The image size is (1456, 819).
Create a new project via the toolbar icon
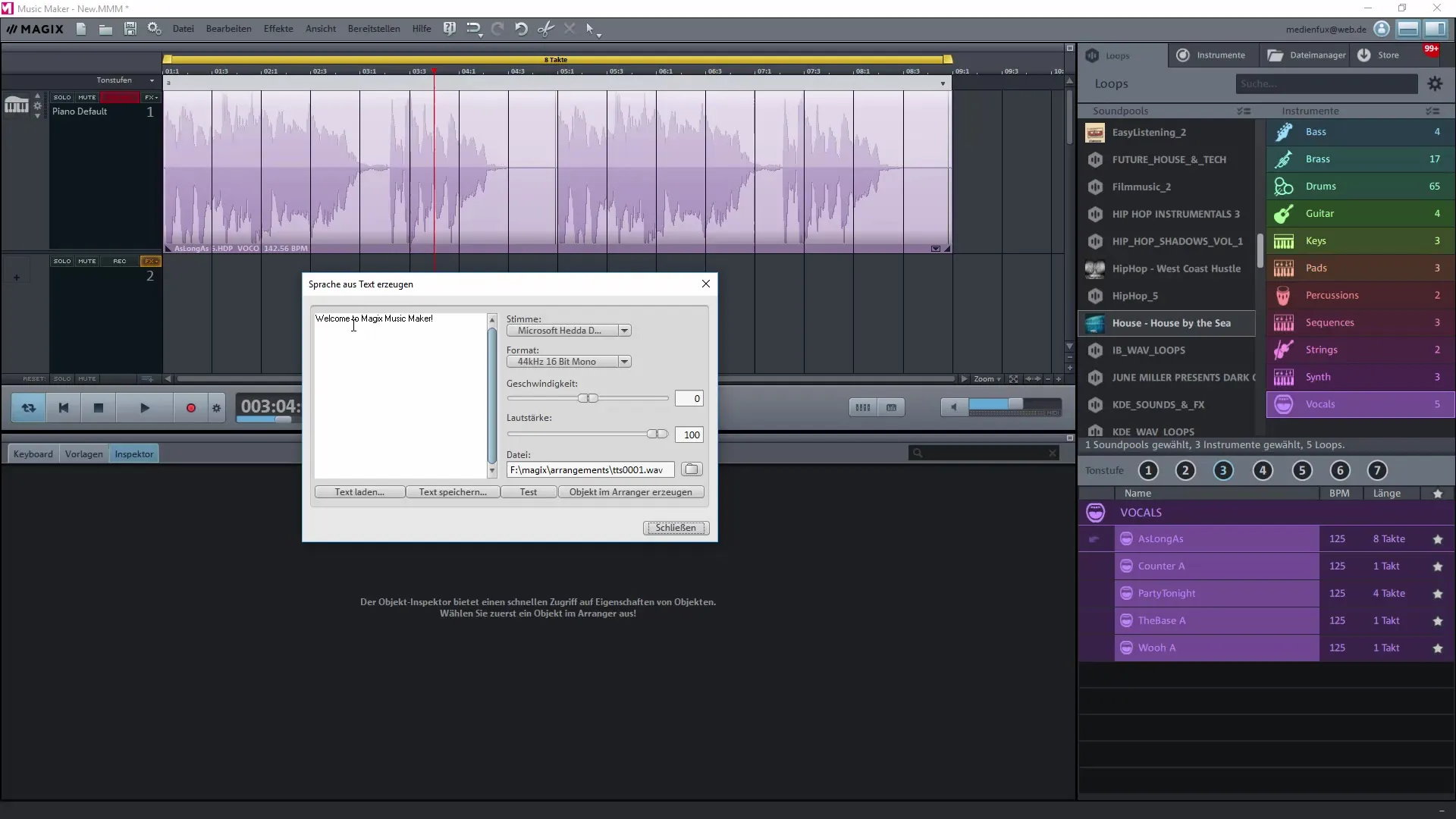(x=81, y=29)
